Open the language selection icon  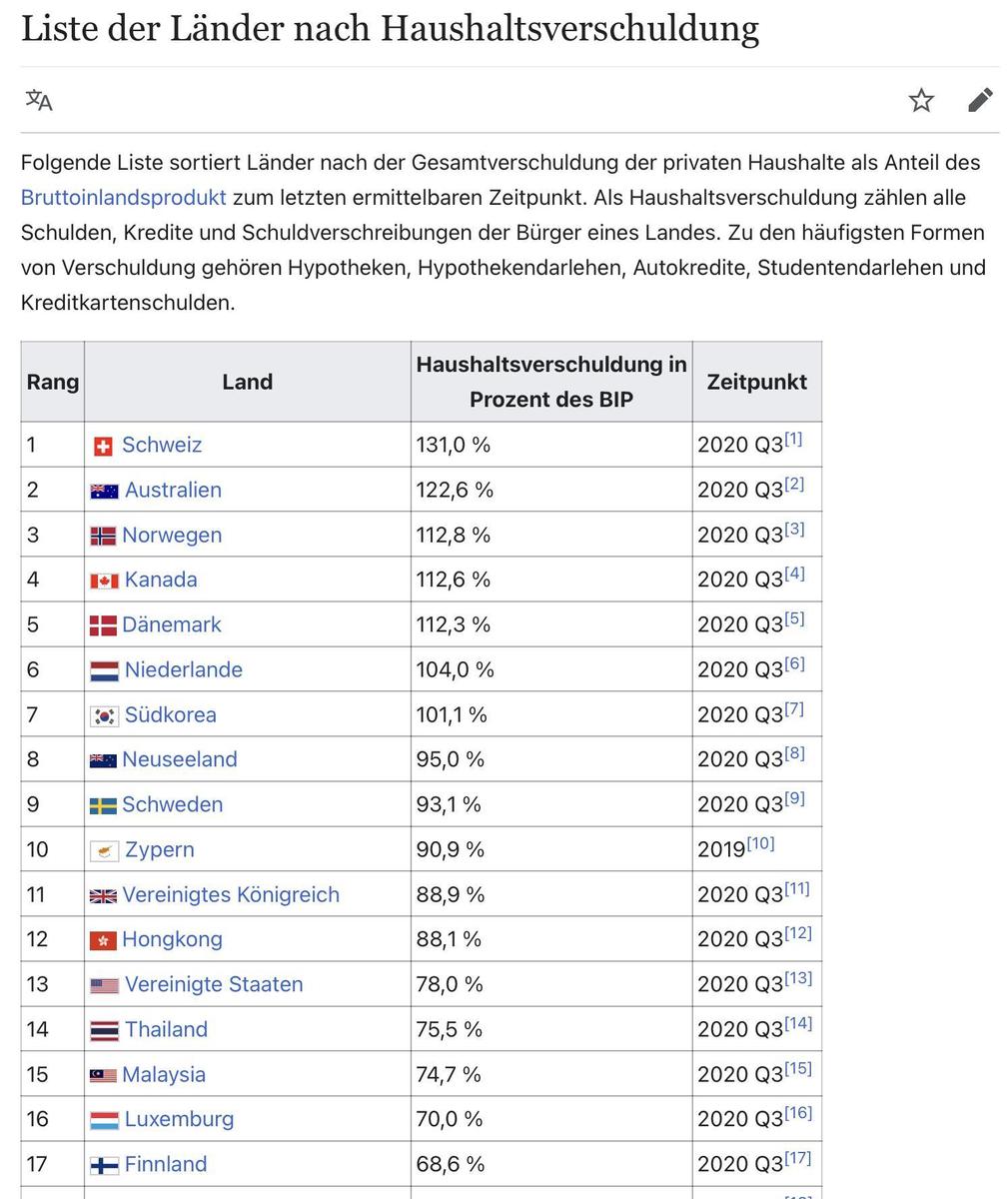click(39, 100)
